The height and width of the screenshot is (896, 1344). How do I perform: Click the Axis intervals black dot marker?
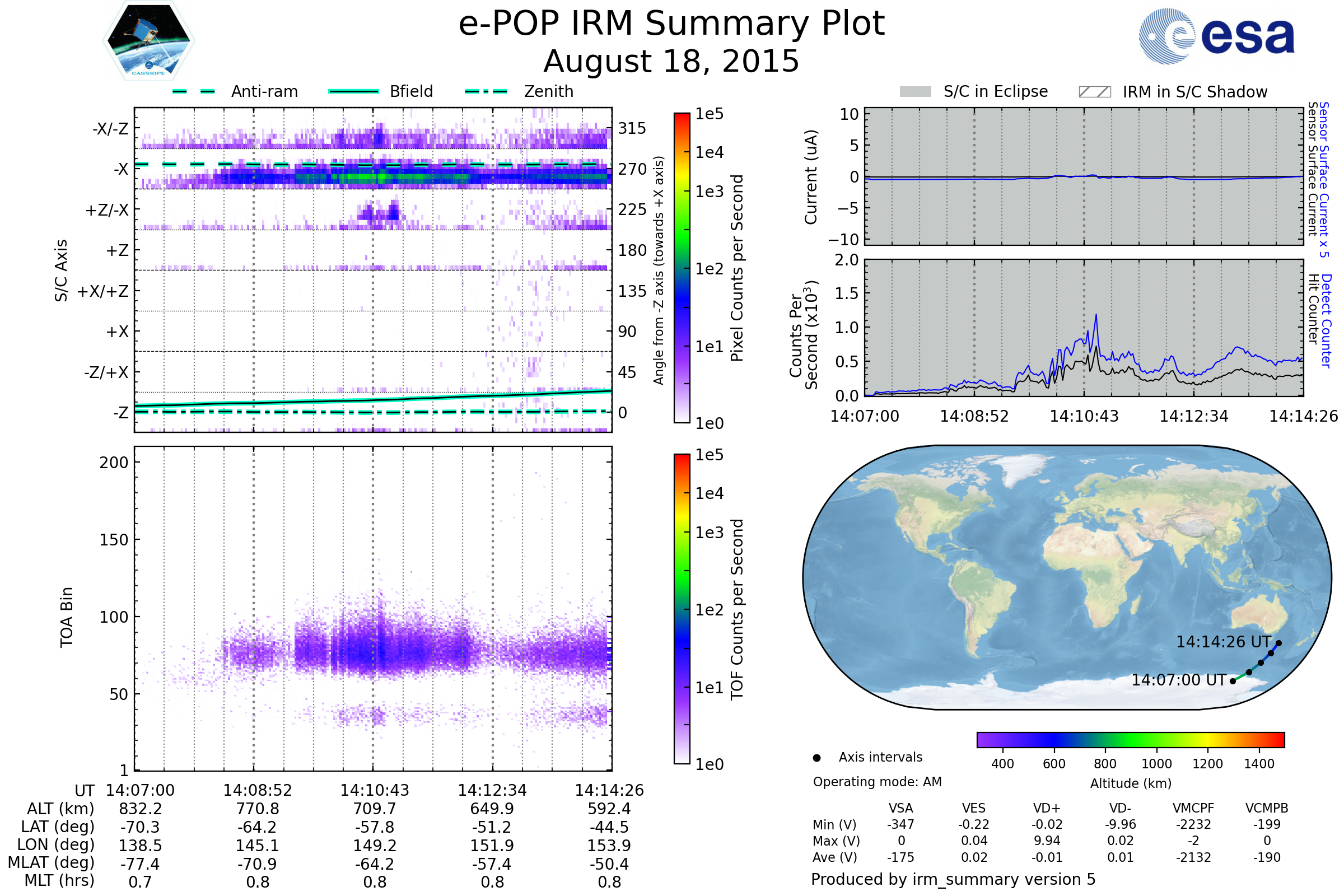point(816,758)
